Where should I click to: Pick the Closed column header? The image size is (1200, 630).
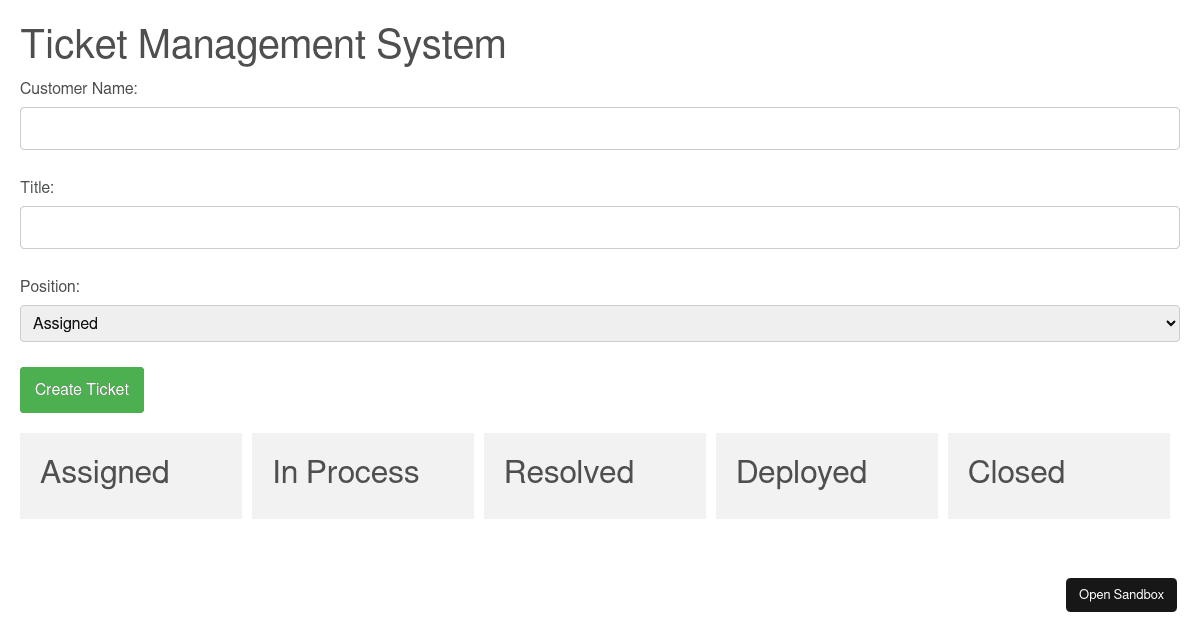[1016, 472]
